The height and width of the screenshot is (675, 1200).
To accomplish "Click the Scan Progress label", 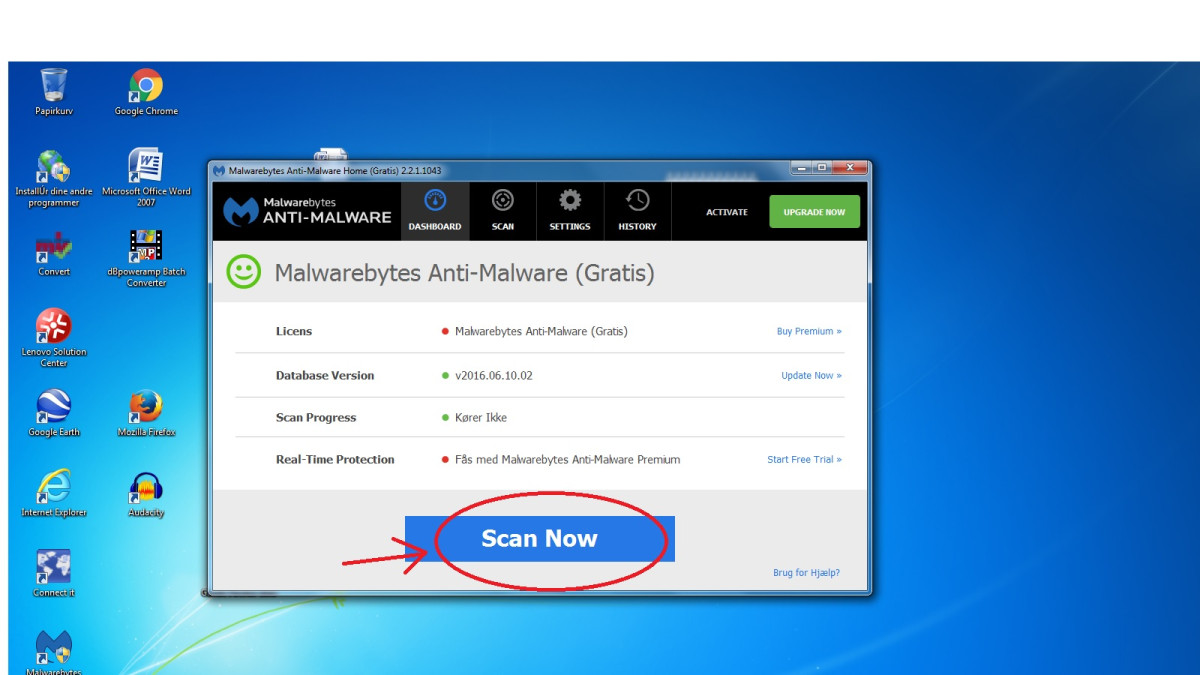I will click(x=316, y=418).
